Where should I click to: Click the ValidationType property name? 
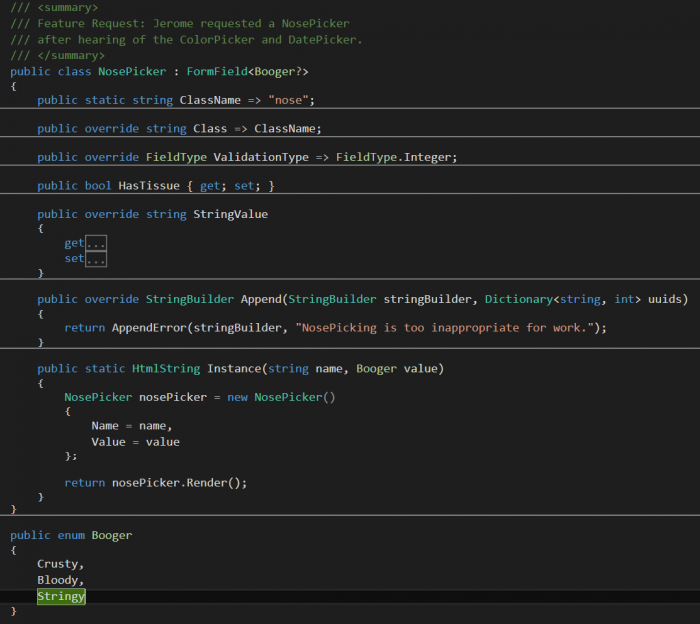click(x=261, y=157)
